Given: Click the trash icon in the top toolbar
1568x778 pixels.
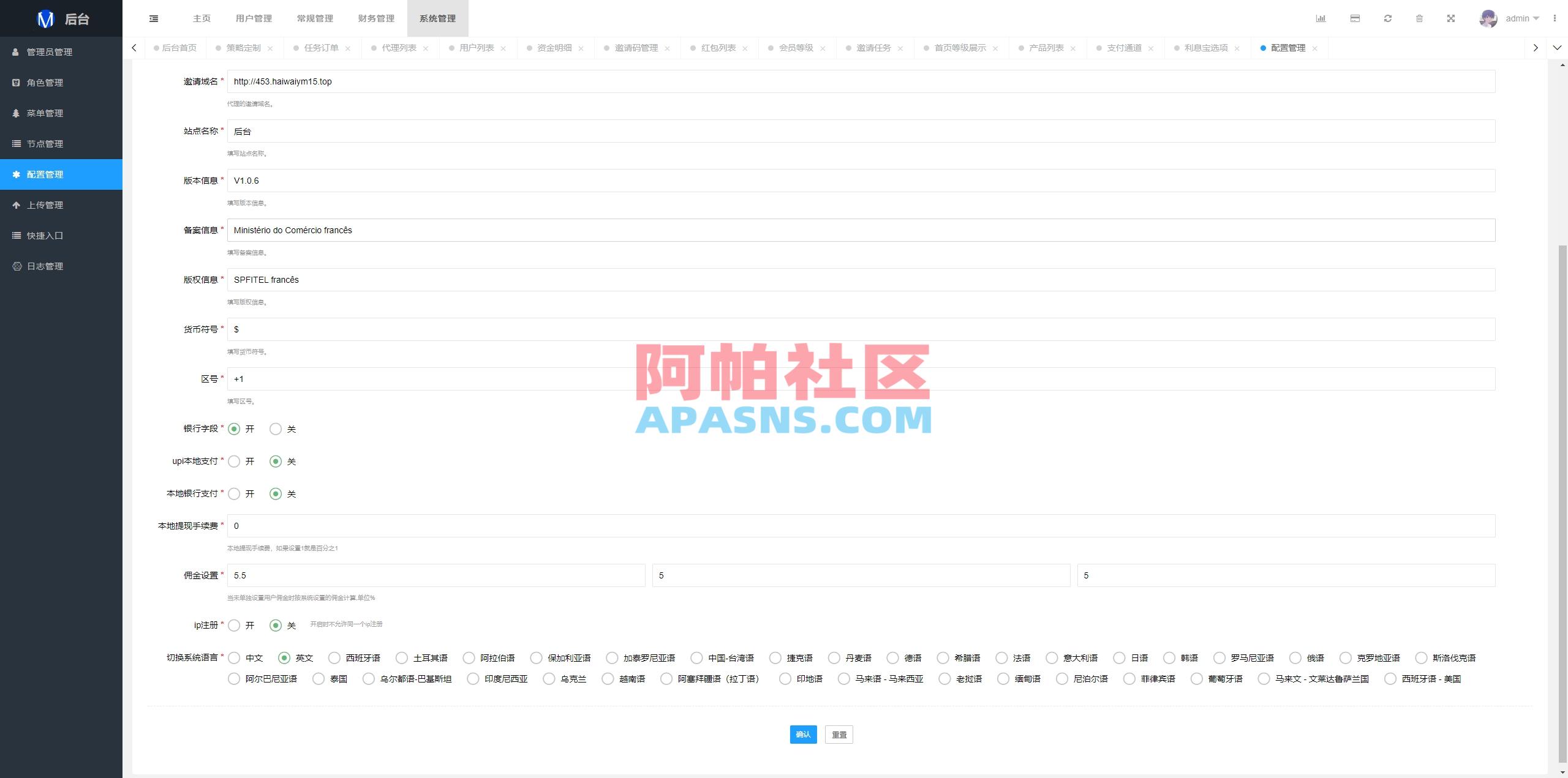Looking at the screenshot, I should click(1419, 18).
